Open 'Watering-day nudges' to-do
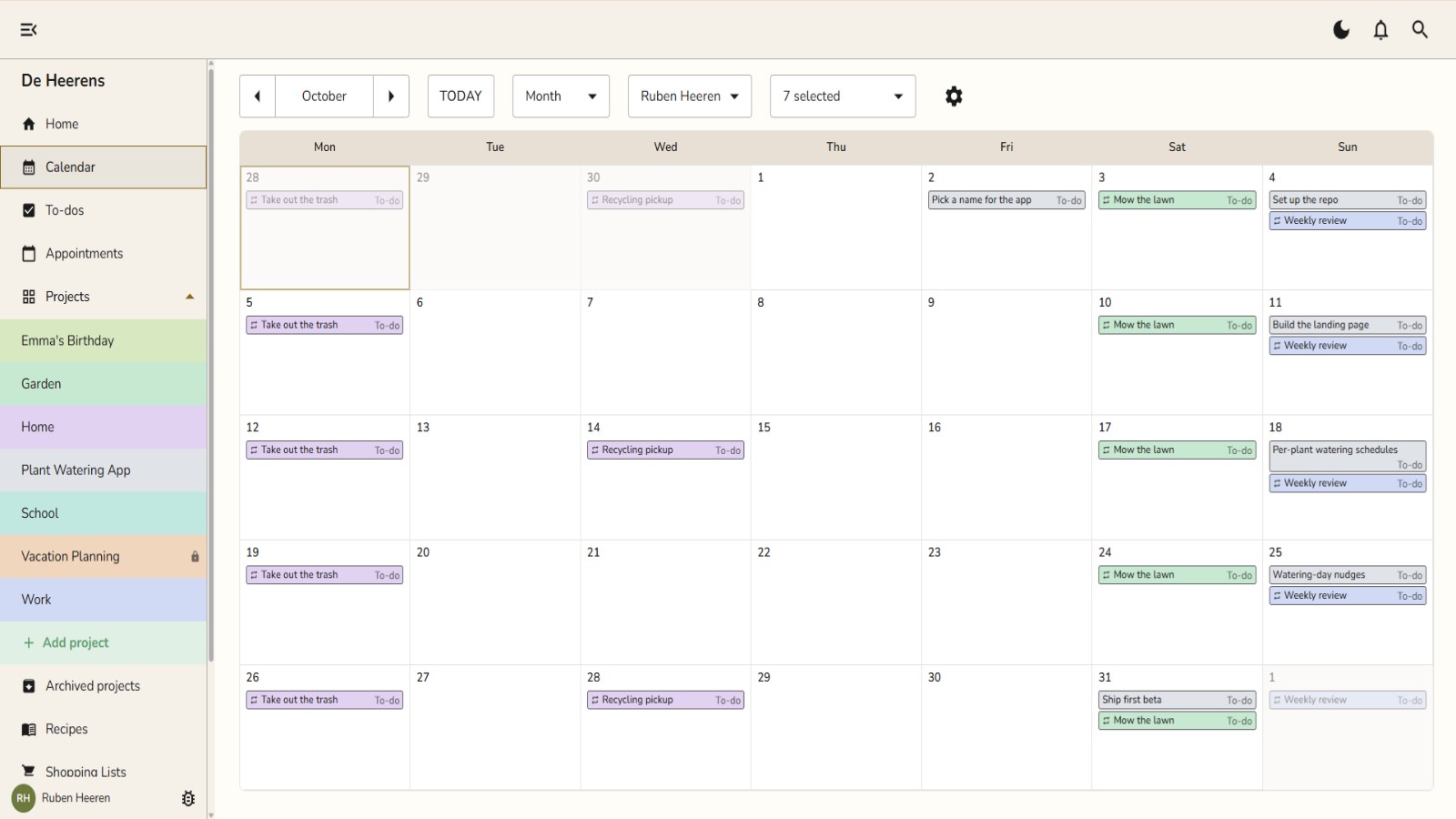Viewport: 1456px width, 819px height. coord(1348,575)
